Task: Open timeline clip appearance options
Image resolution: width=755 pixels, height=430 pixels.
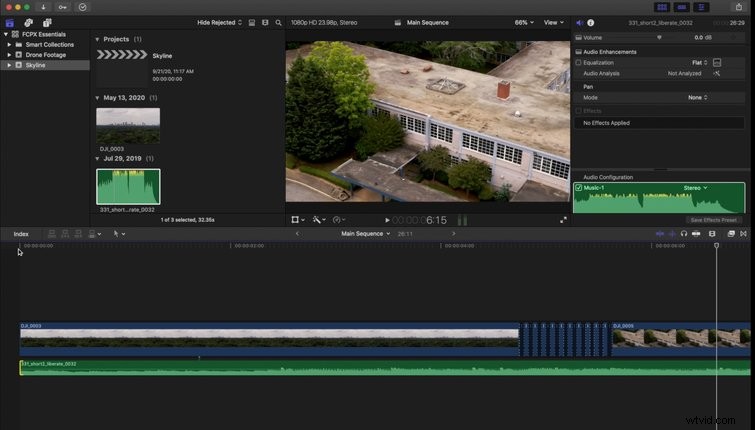Action: 712,234
